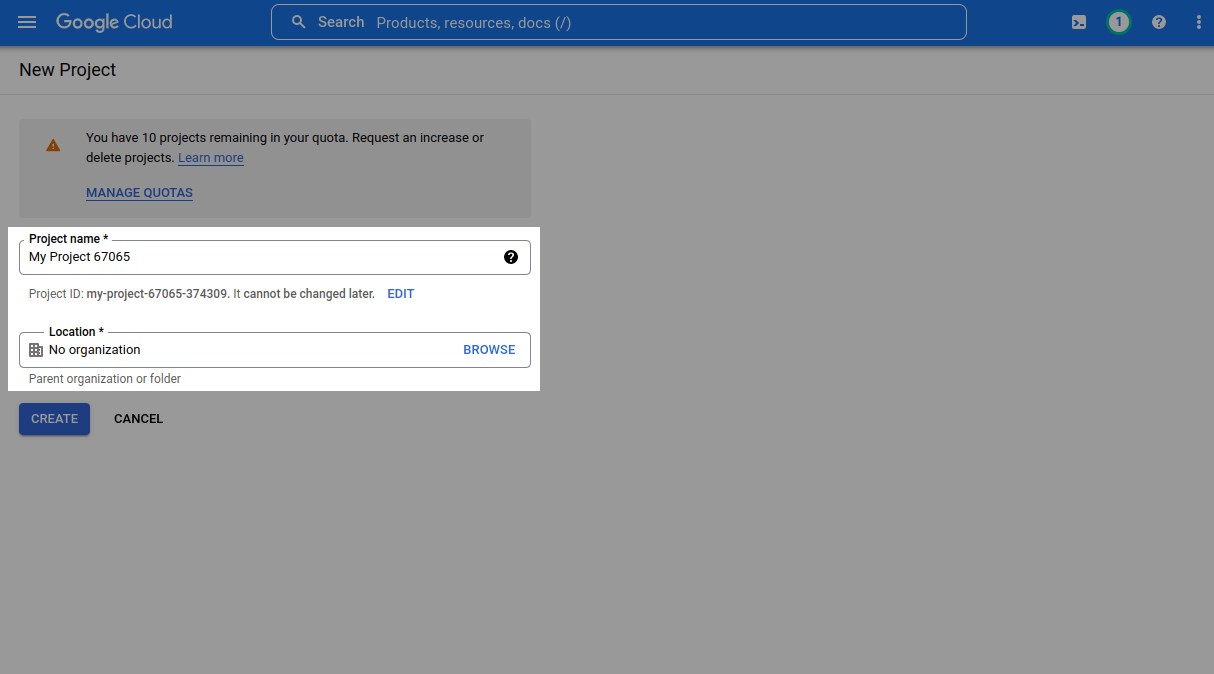1214x674 pixels.
Task: Focus the search products and resources field
Action: (619, 22)
